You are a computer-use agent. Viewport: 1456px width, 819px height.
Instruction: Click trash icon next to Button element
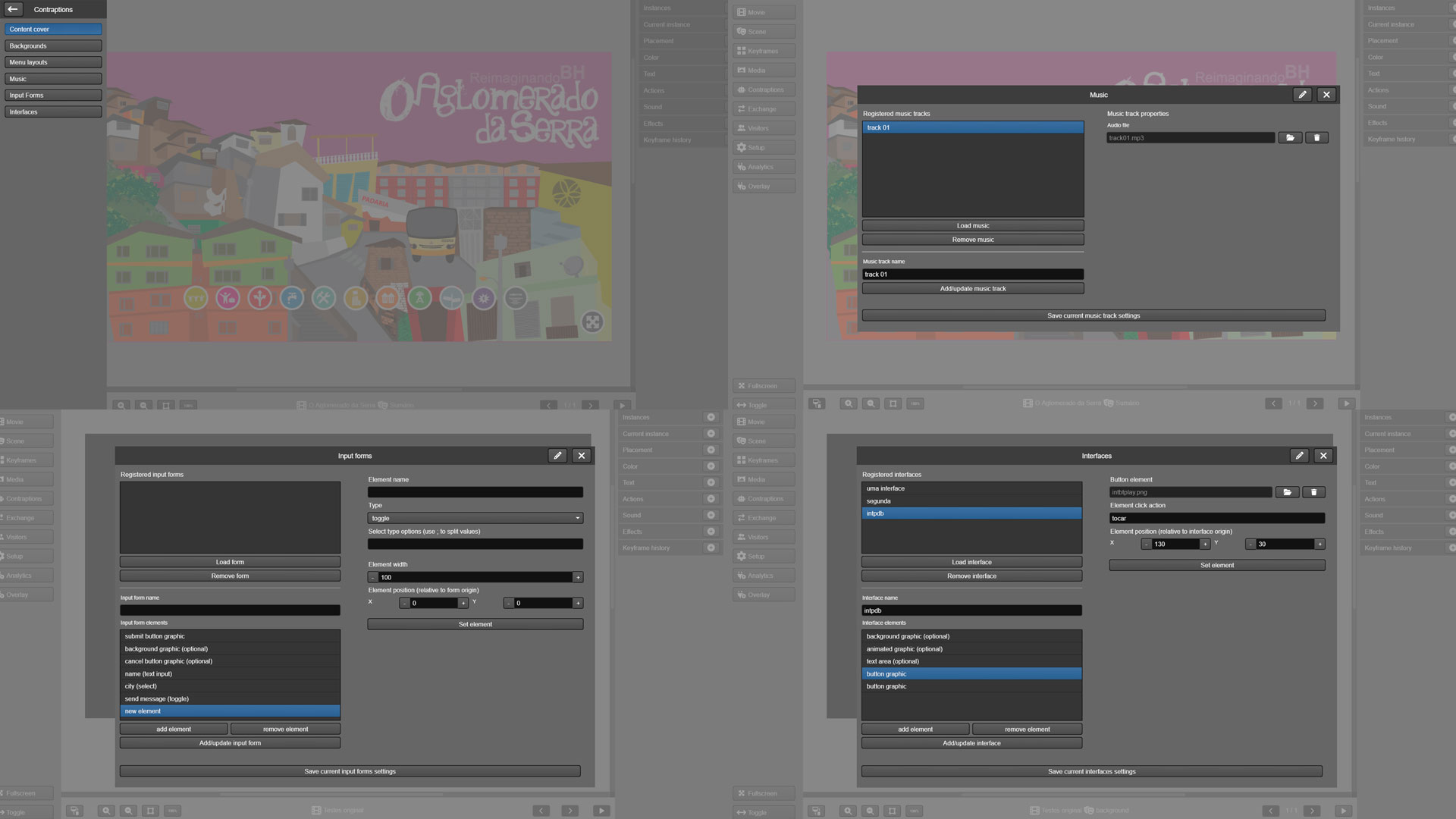(1313, 492)
